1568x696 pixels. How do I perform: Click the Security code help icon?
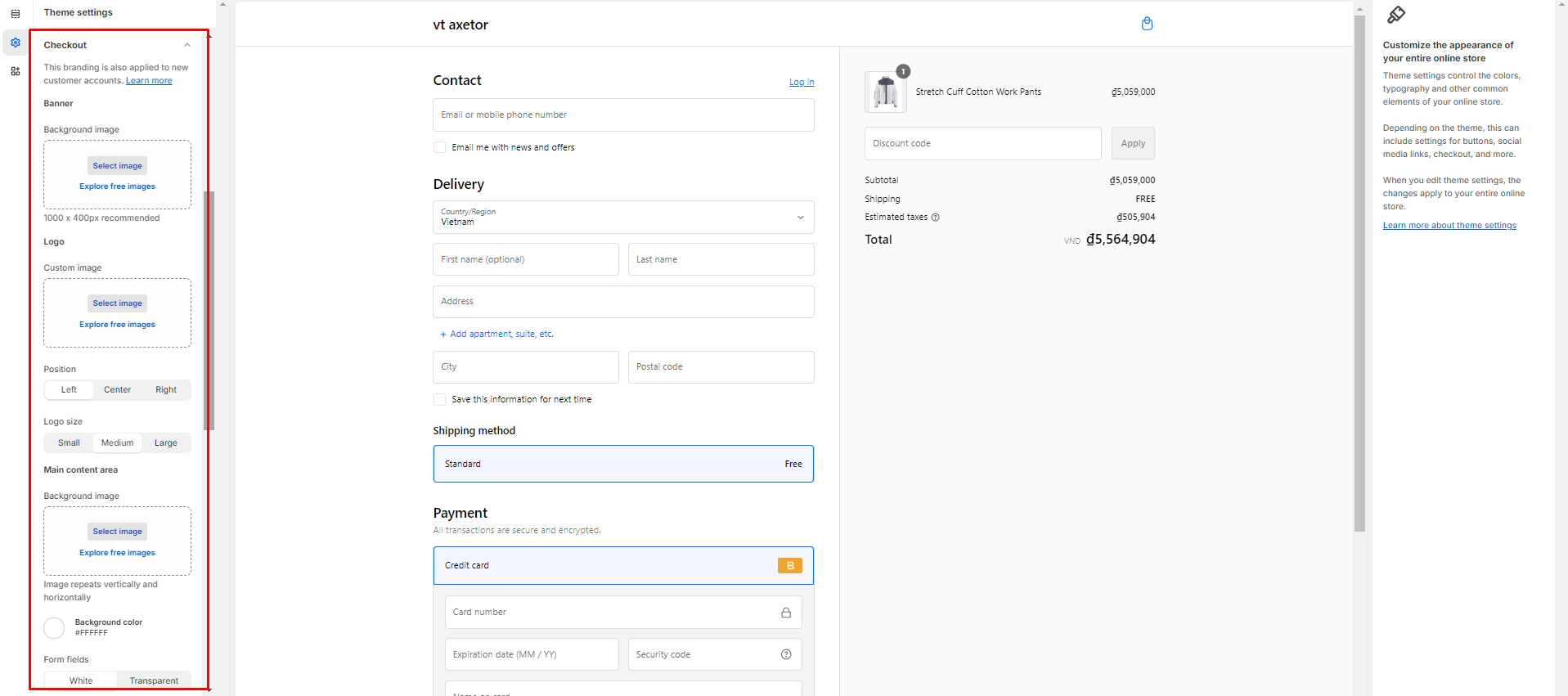point(786,654)
